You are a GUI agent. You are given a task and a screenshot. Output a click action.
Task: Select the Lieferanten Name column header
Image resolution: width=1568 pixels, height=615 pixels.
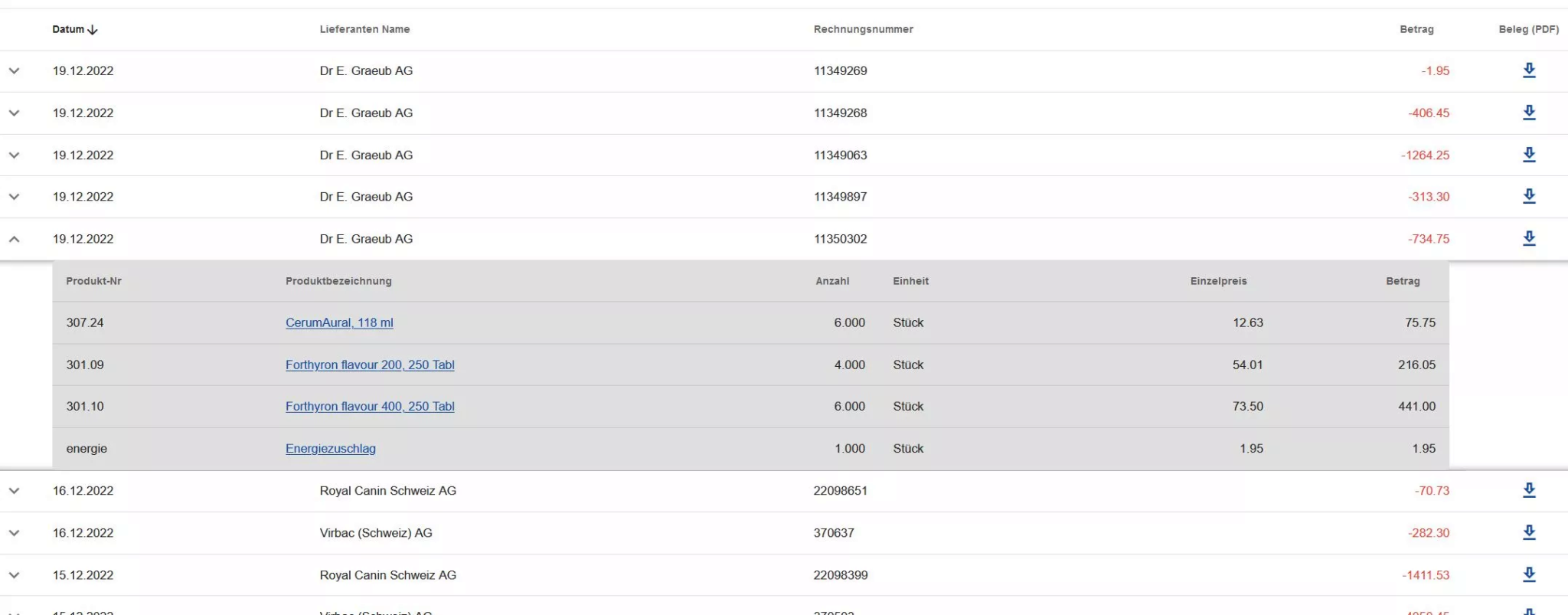(x=364, y=29)
